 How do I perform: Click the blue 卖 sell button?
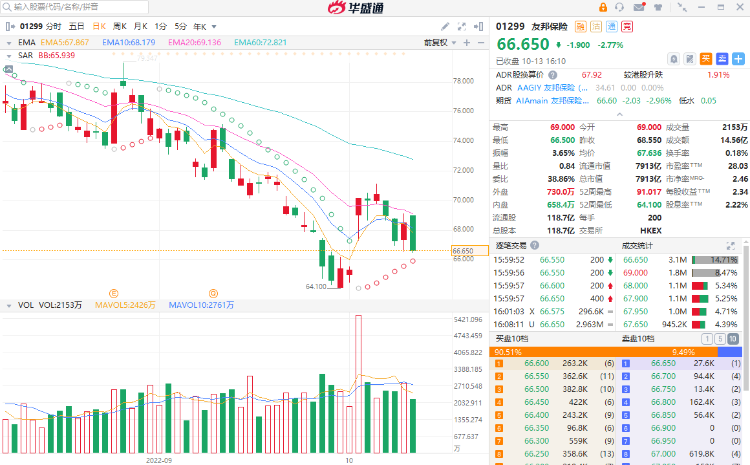tap(722, 59)
